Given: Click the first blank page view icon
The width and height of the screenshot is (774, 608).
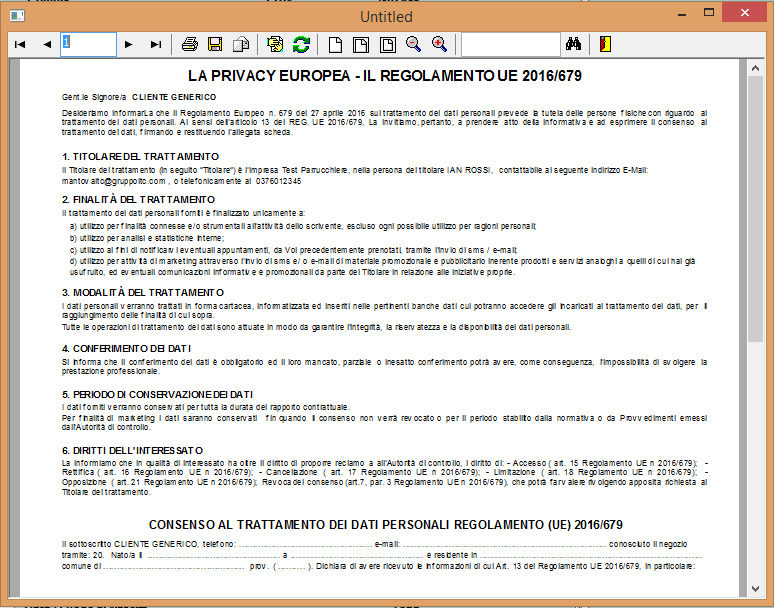Looking at the screenshot, I should [336, 45].
